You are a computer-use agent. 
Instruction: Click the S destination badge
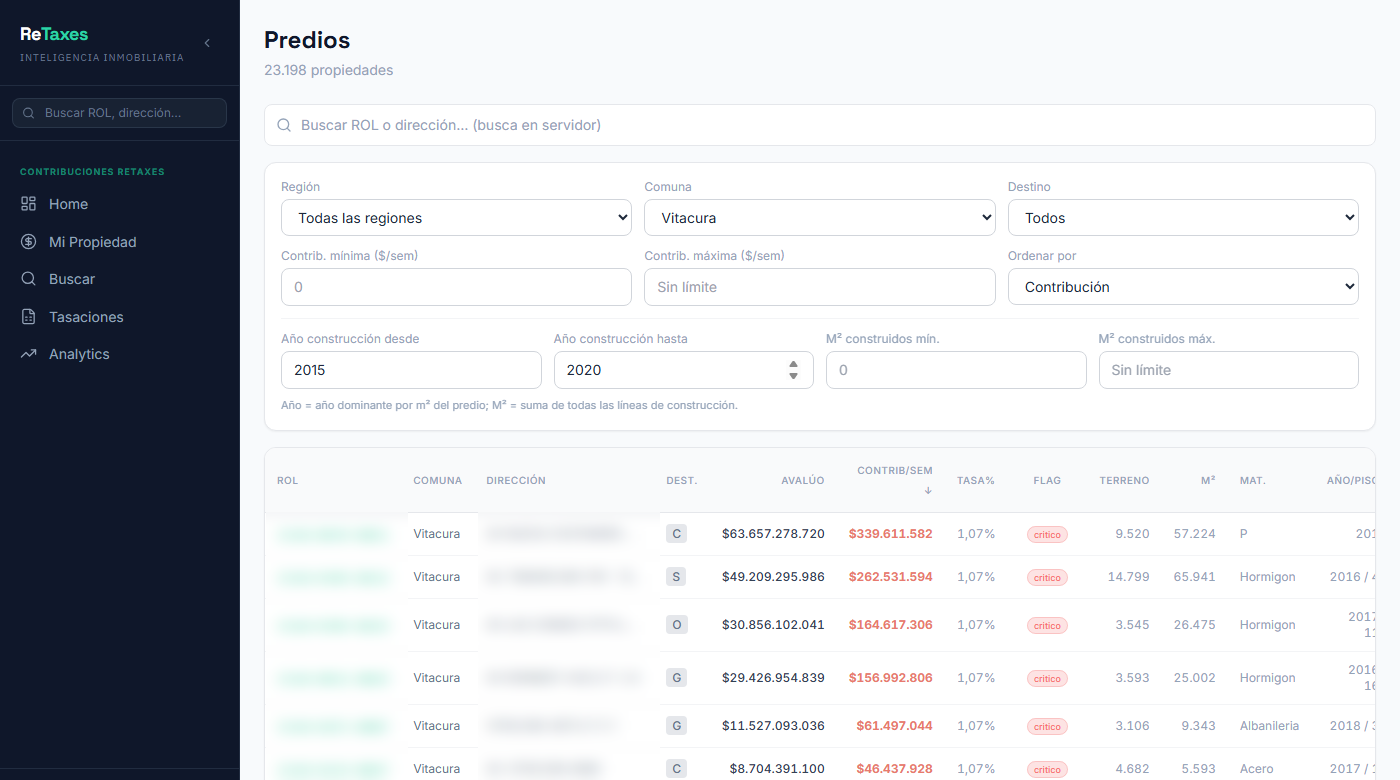tap(676, 577)
